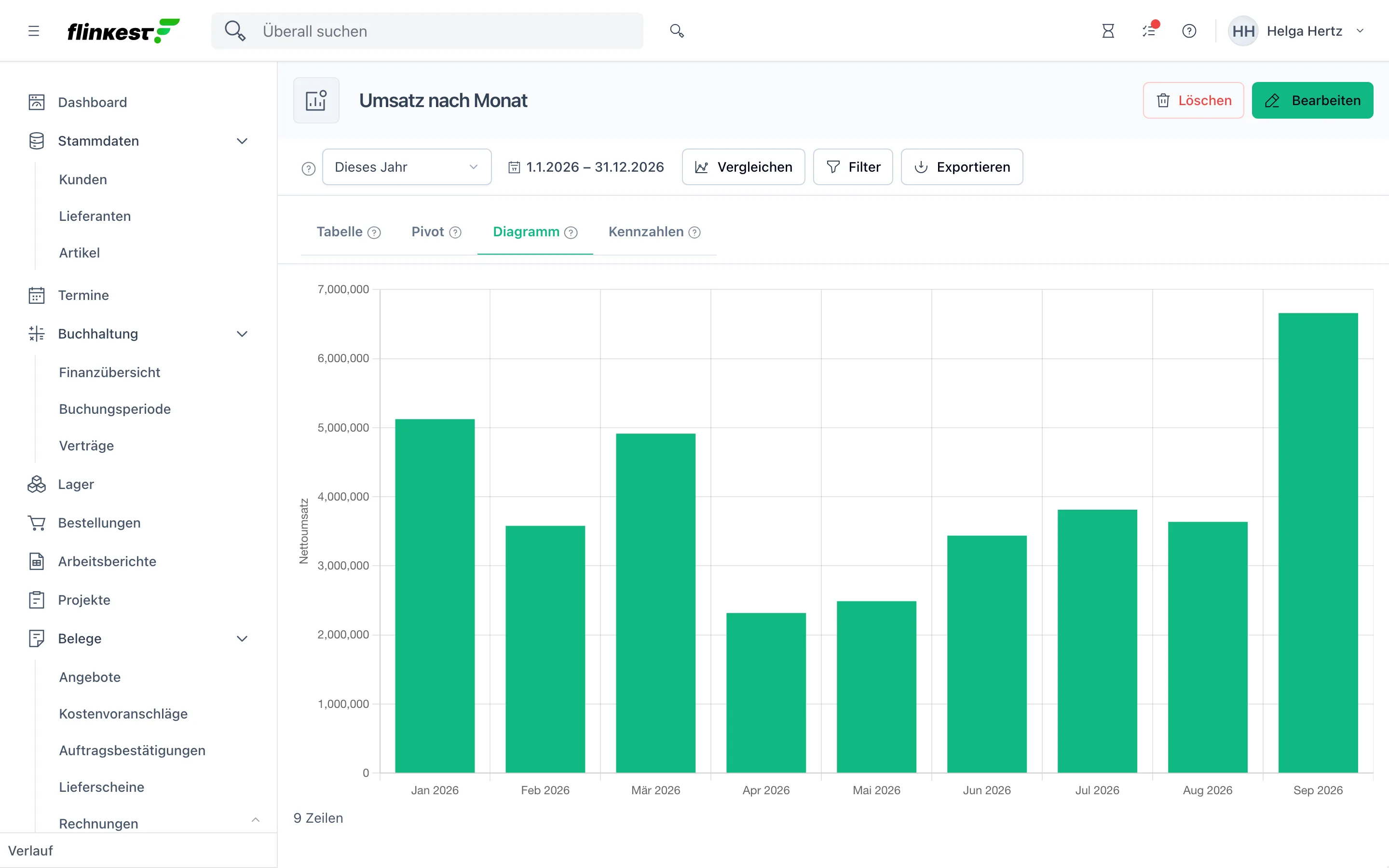Click the help icon next to Diagramm
The height and width of the screenshot is (868, 1389).
coord(571,232)
